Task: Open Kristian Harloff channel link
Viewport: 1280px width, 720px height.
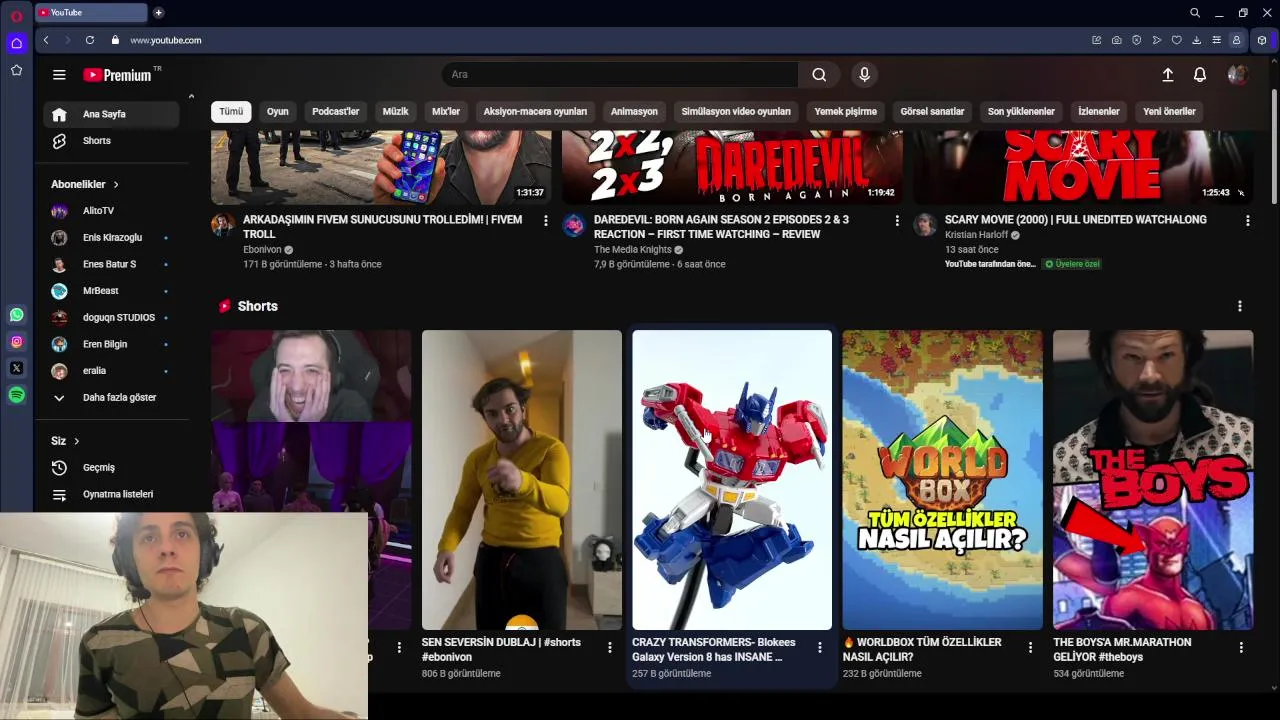Action: click(x=976, y=235)
